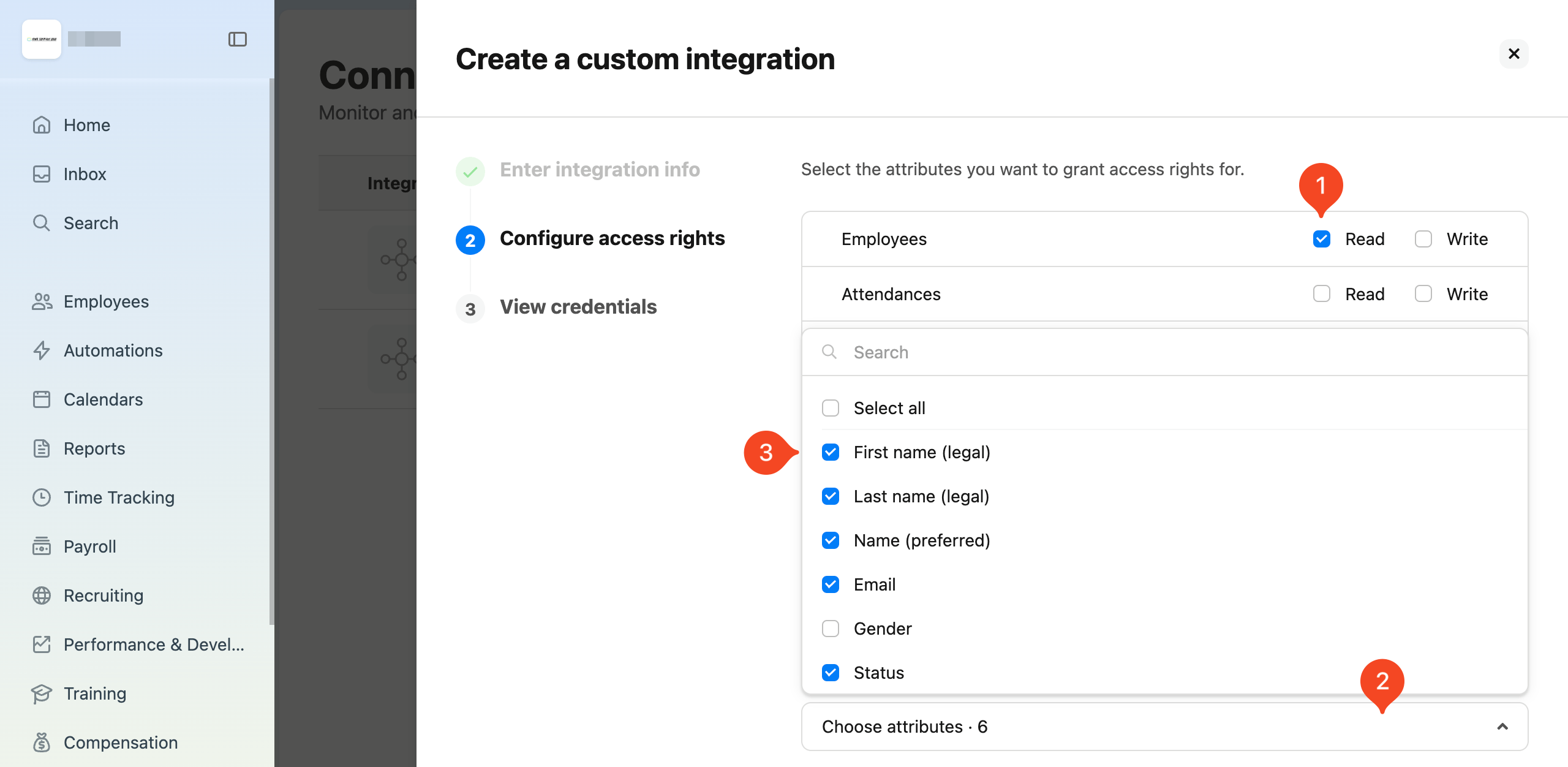
Task: Click the chevron on Choose attributes
Action: (1502, 727)
